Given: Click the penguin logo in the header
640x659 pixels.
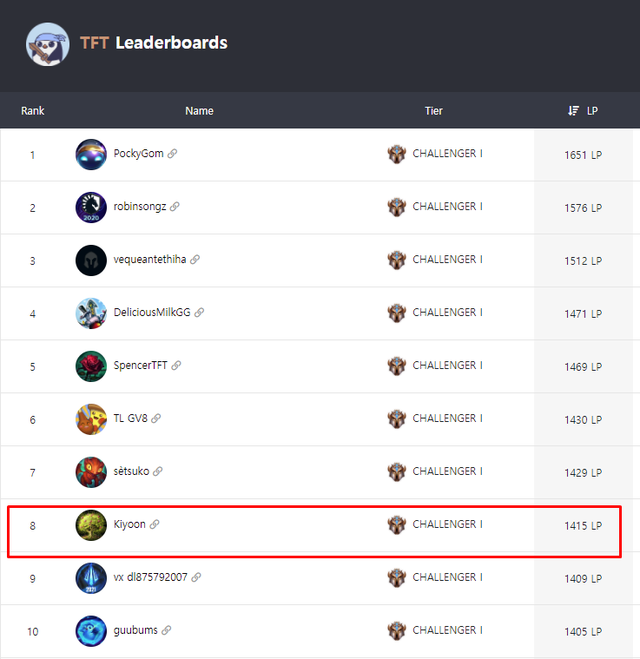Looking at the screenshot, I should pos(47,44).
